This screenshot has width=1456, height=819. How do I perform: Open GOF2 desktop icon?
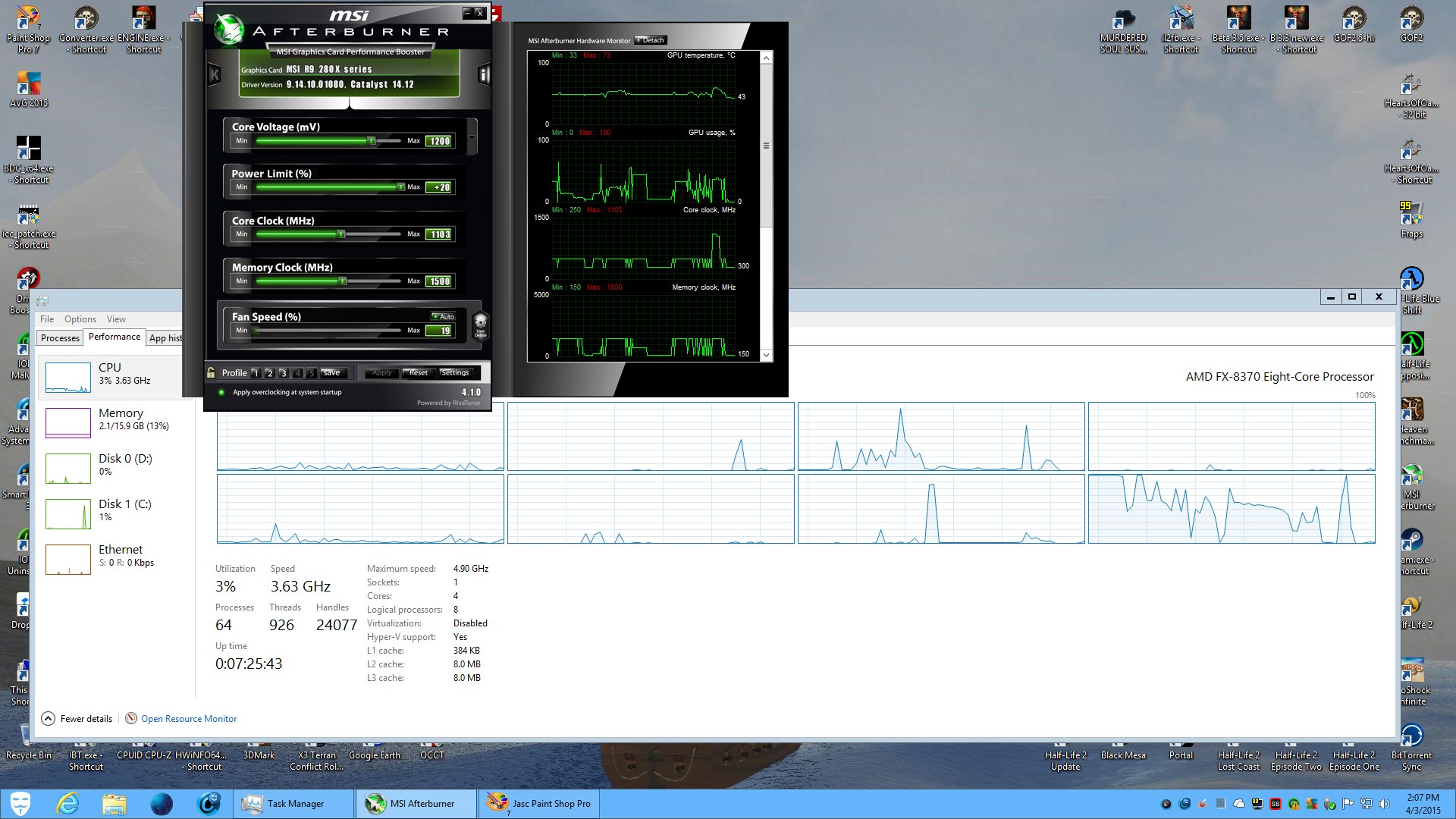[1412, 24]
